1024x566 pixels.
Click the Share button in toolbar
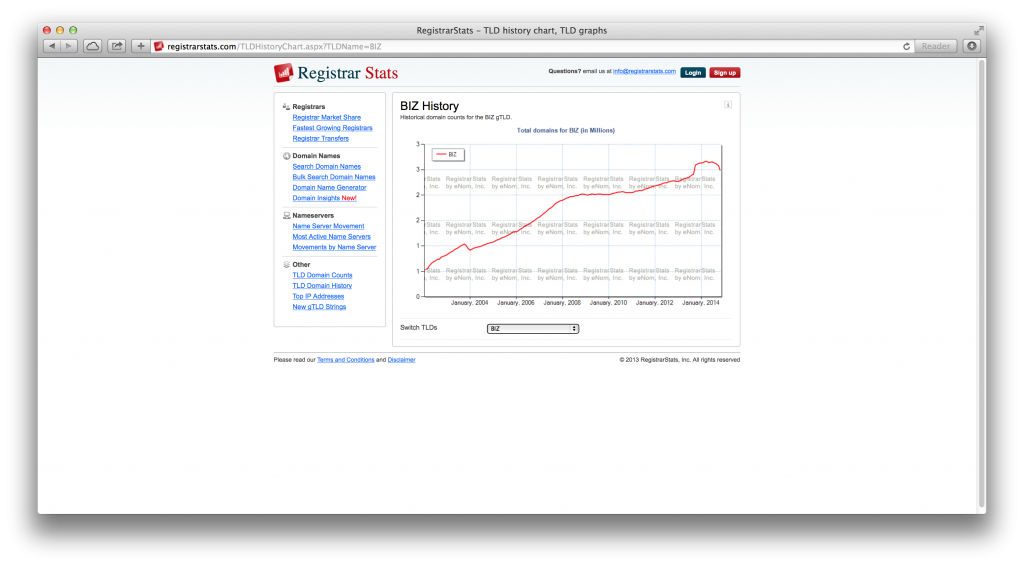click(x=117, y=46)
